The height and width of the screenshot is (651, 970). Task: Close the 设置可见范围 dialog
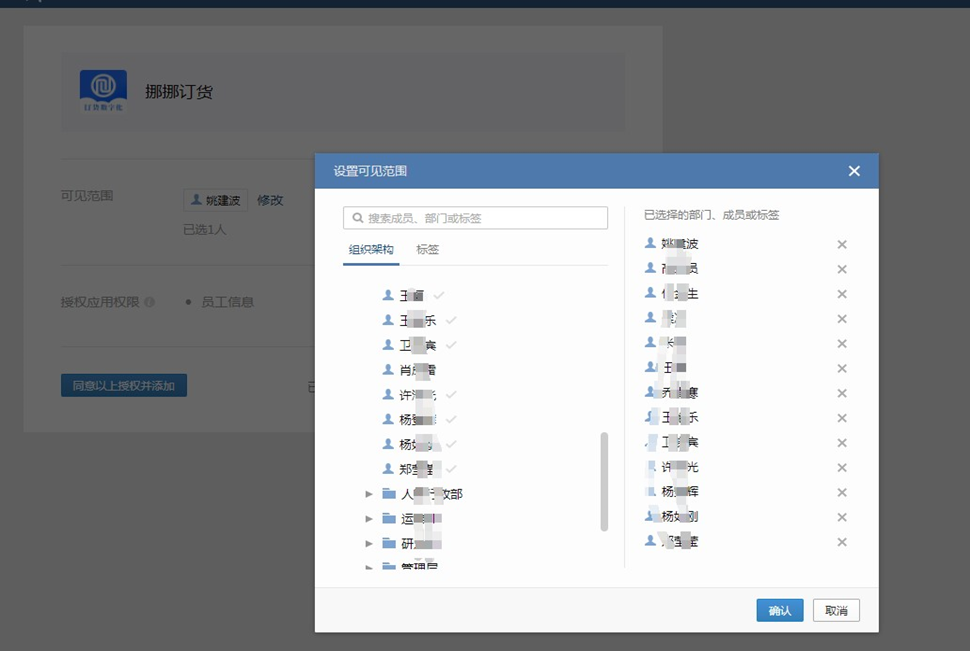854,171
